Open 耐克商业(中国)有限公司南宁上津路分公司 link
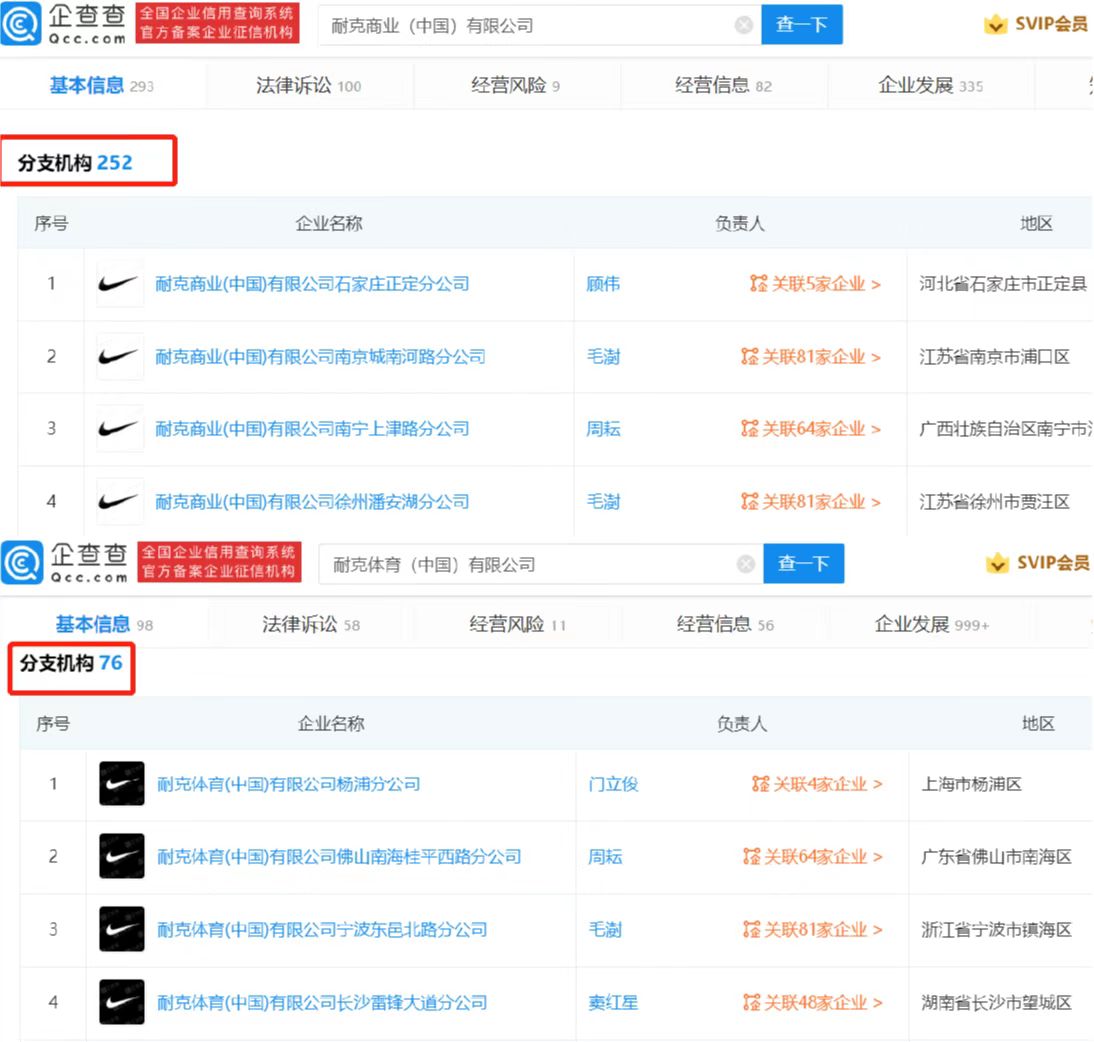Viewport: 1094px width, 1042px height. point(312,429)
